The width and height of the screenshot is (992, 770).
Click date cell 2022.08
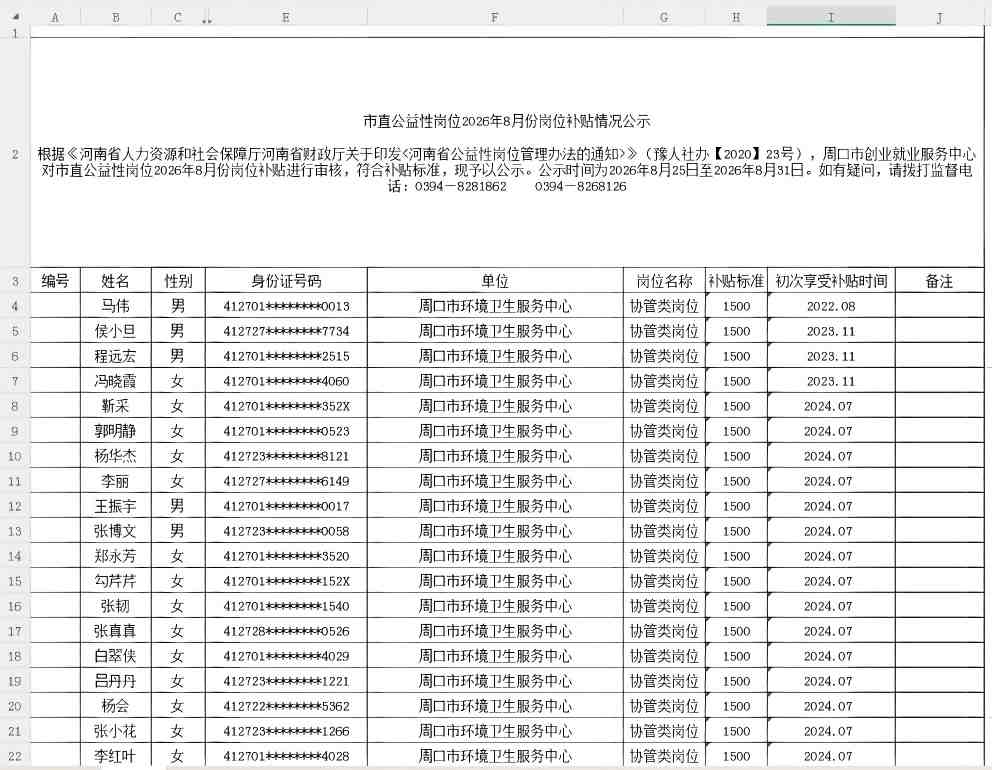[831, 306]
